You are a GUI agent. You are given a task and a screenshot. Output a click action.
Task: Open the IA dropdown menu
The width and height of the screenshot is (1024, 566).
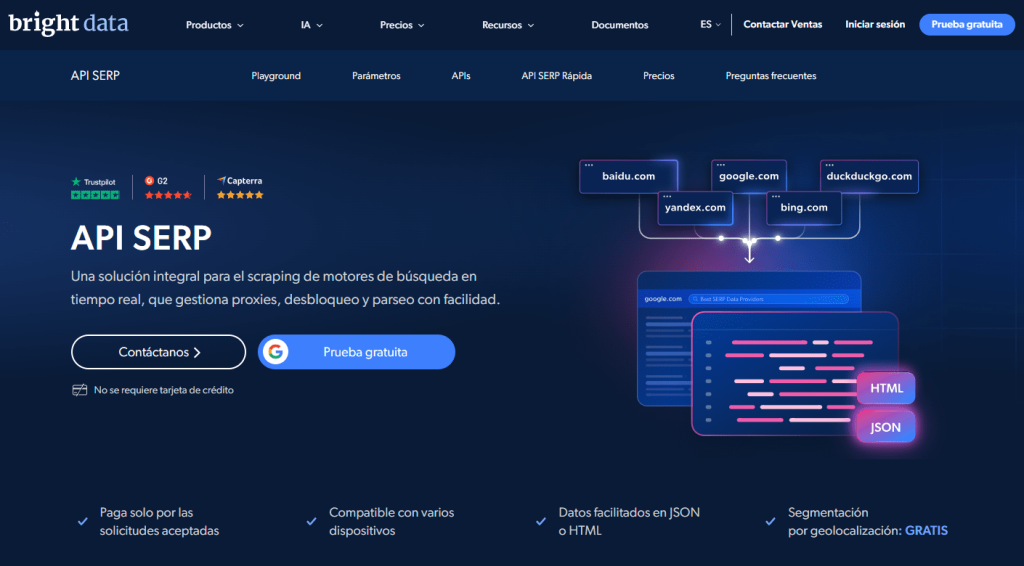pyautogui.click(x=312, y=25)
